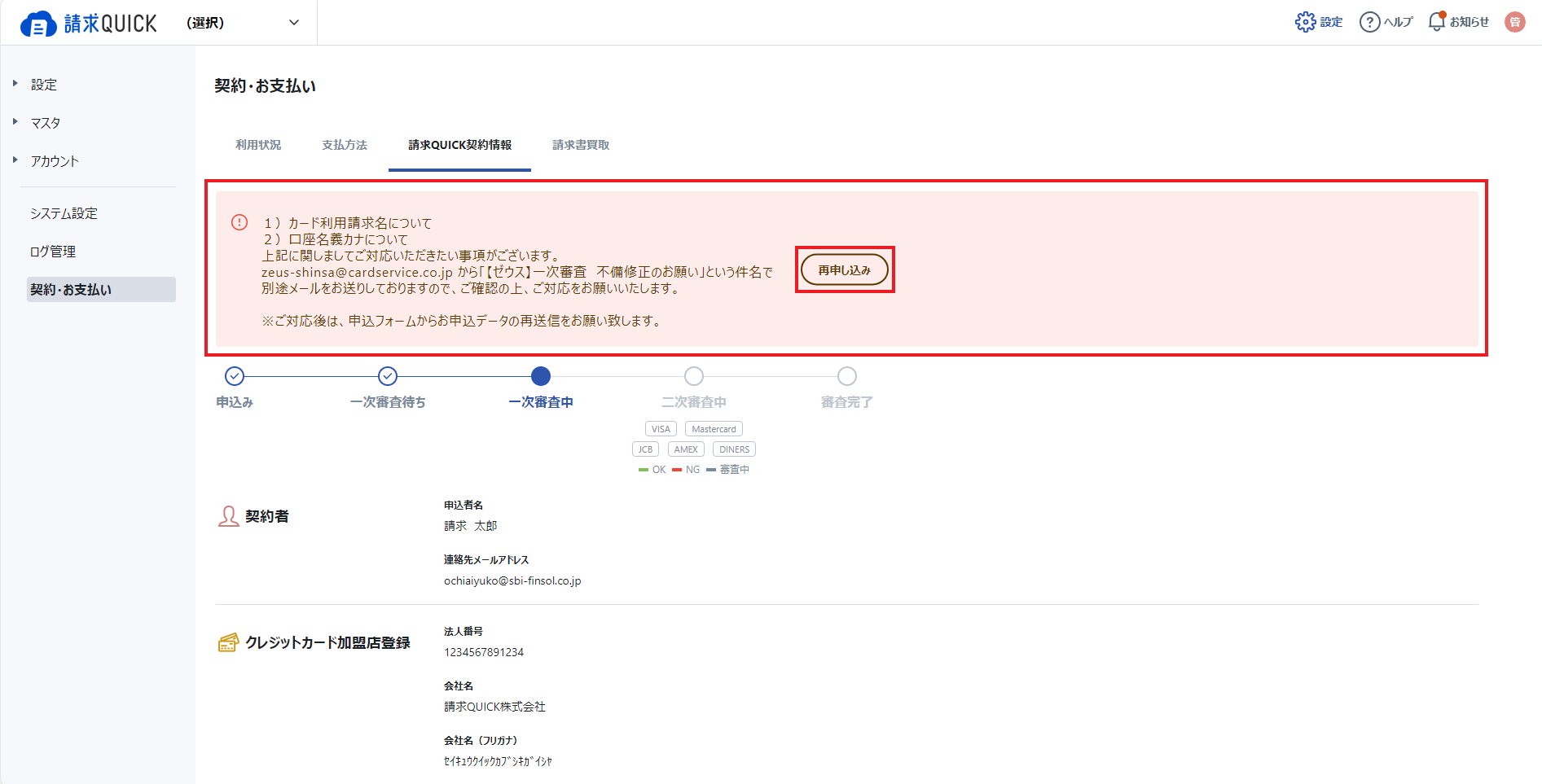Click the 申込み step label
Image resolution: width=1542 pixels, height=784 pixels.
(x=235, y=402)
